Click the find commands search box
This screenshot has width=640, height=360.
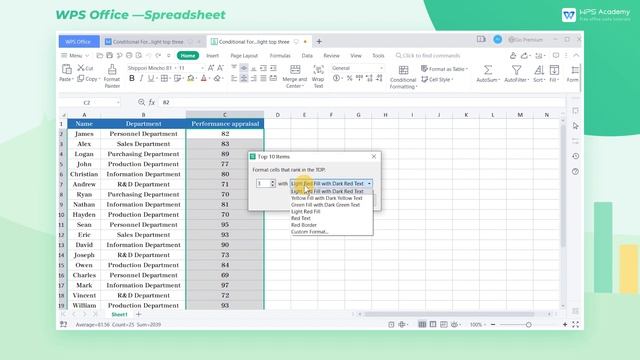pos(428,56)
